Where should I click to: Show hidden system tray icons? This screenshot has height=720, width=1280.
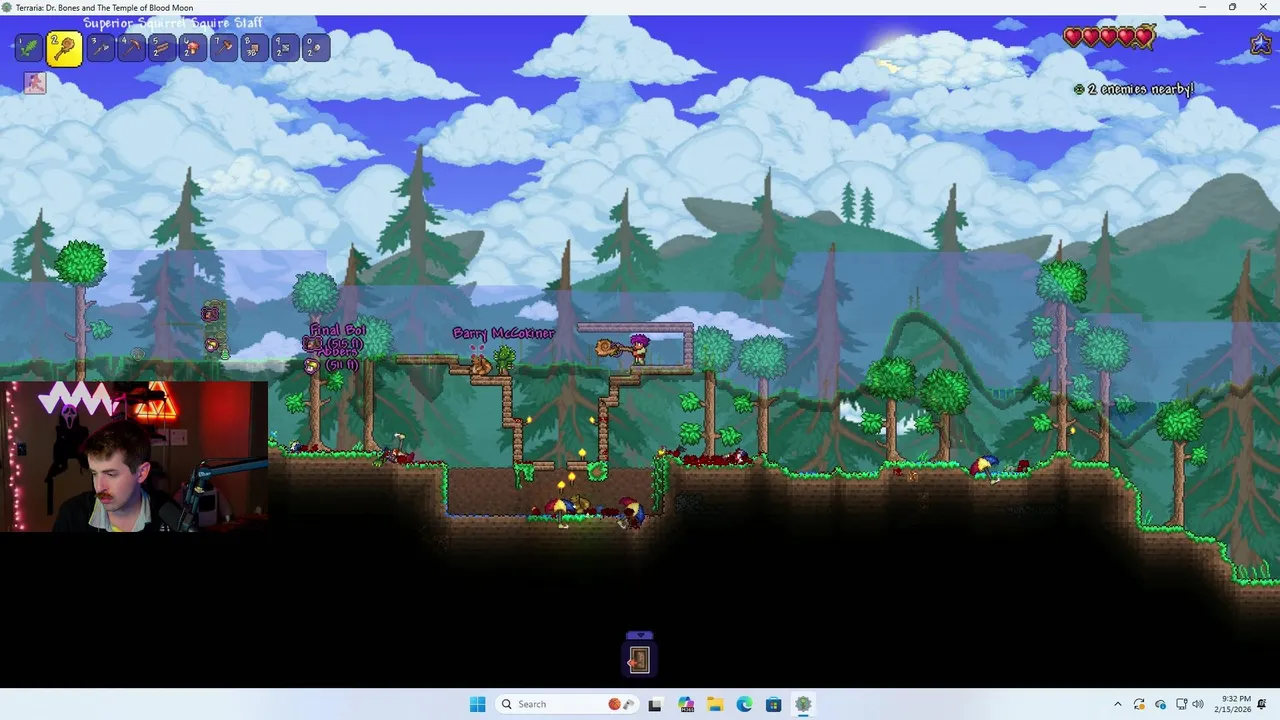point(1117,704)
